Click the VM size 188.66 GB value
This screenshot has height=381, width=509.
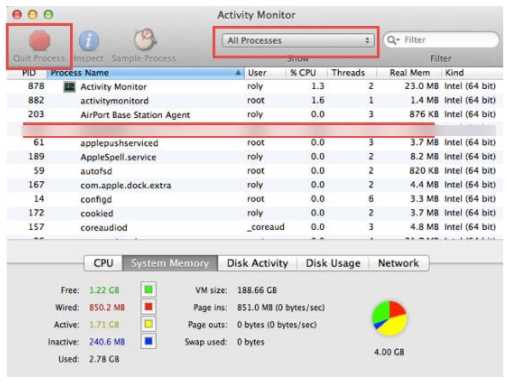pyautogui.click(x=257, y=290)
